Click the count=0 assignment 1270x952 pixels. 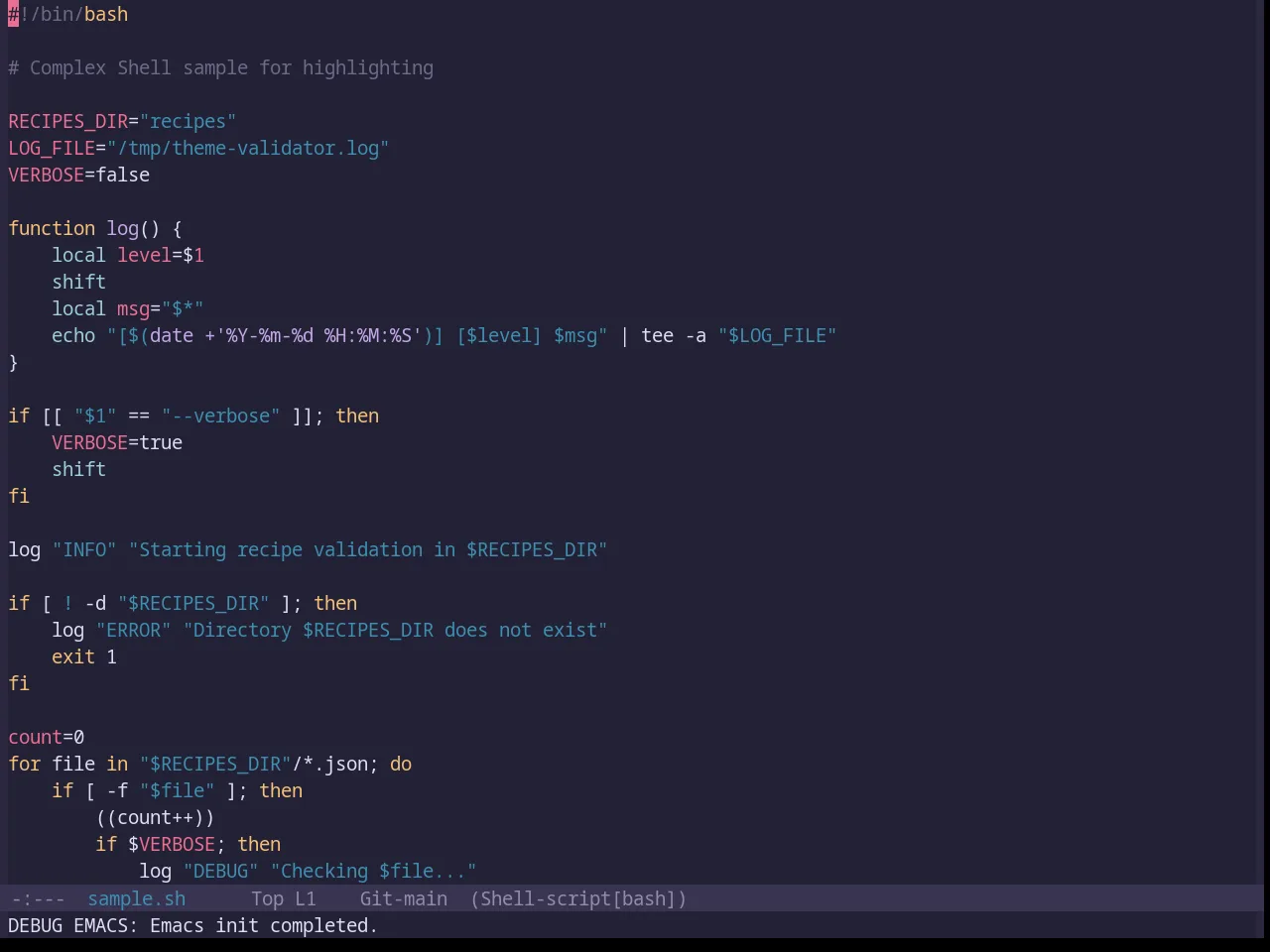47,737
